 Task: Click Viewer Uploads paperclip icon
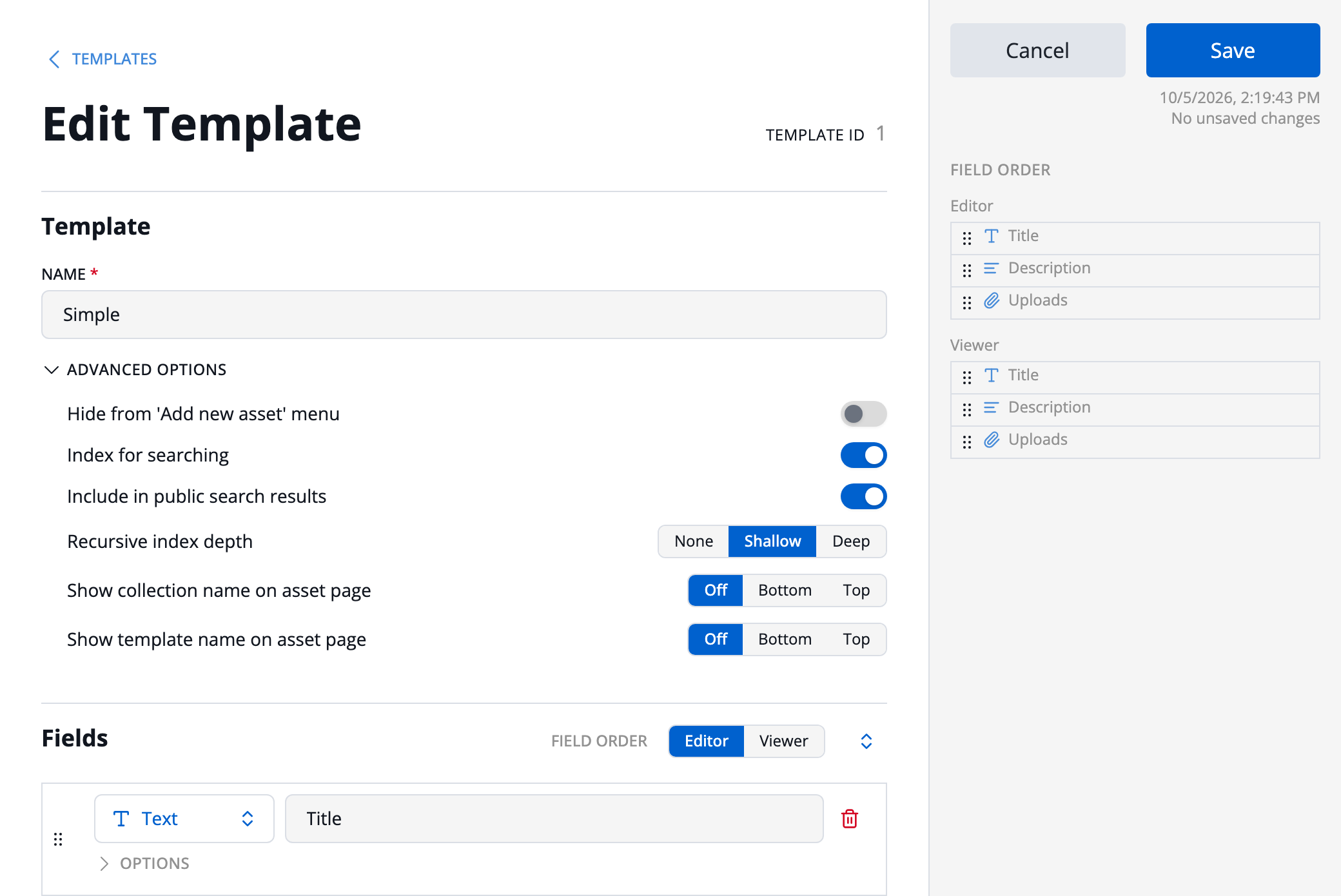tap(992, 440)
